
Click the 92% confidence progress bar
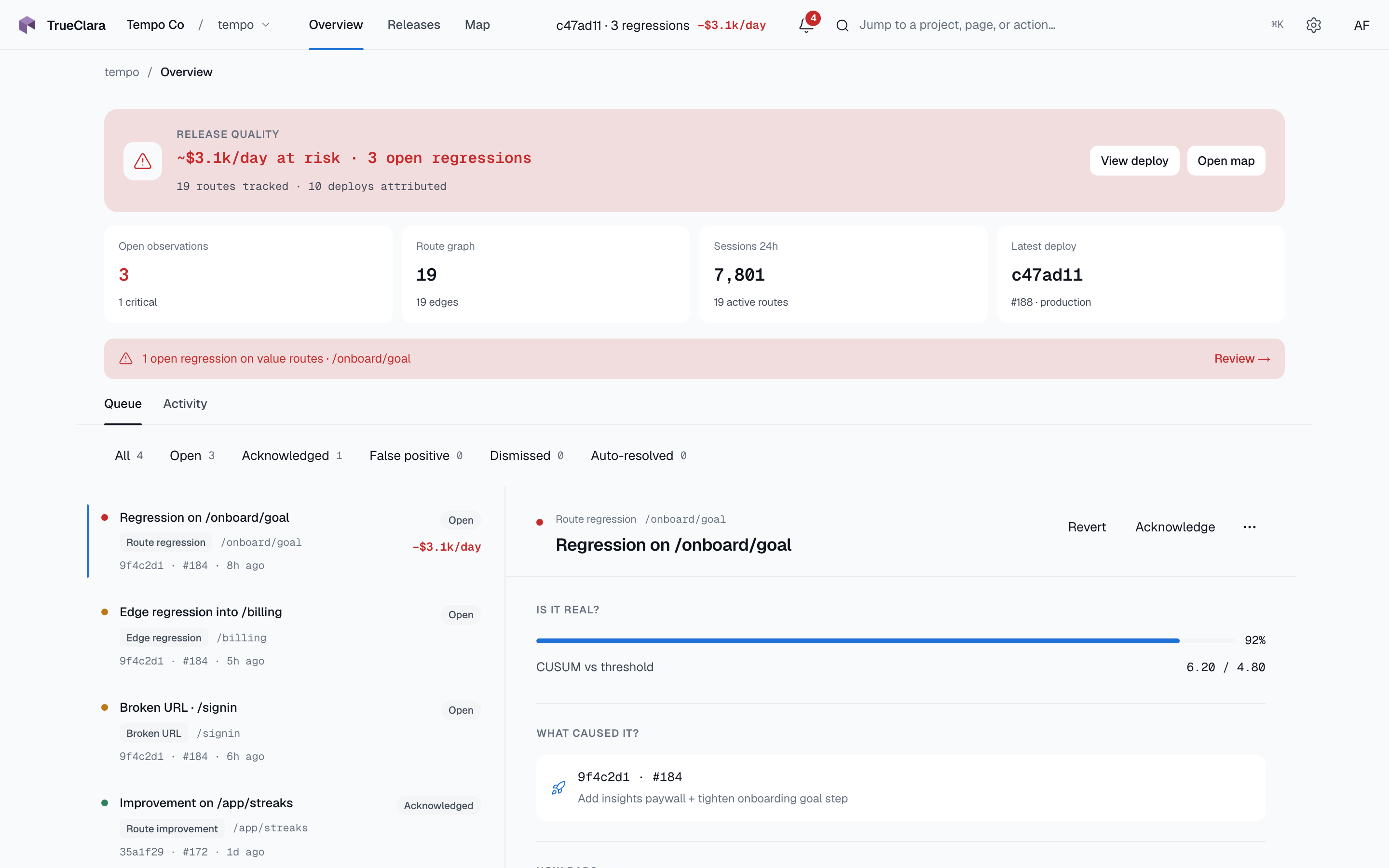click(885, 640)
